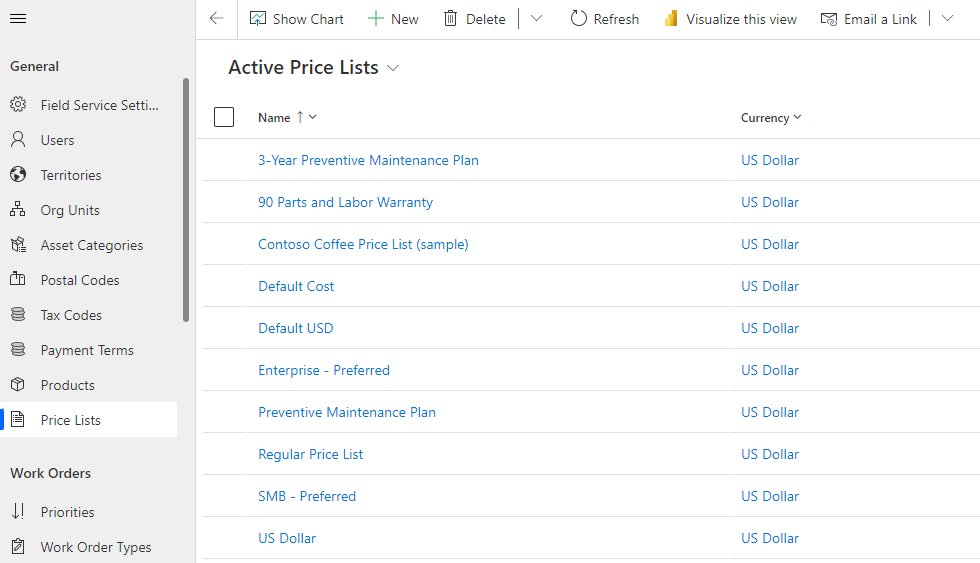Click the Refresh circular arrow icon
This screenshot has height=563, width=980.
[579, 19]
